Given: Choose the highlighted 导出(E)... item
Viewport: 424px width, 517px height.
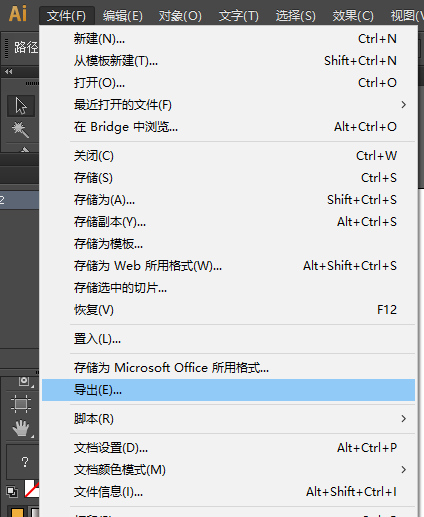Looking at the screenshot, I should (228, 390).
